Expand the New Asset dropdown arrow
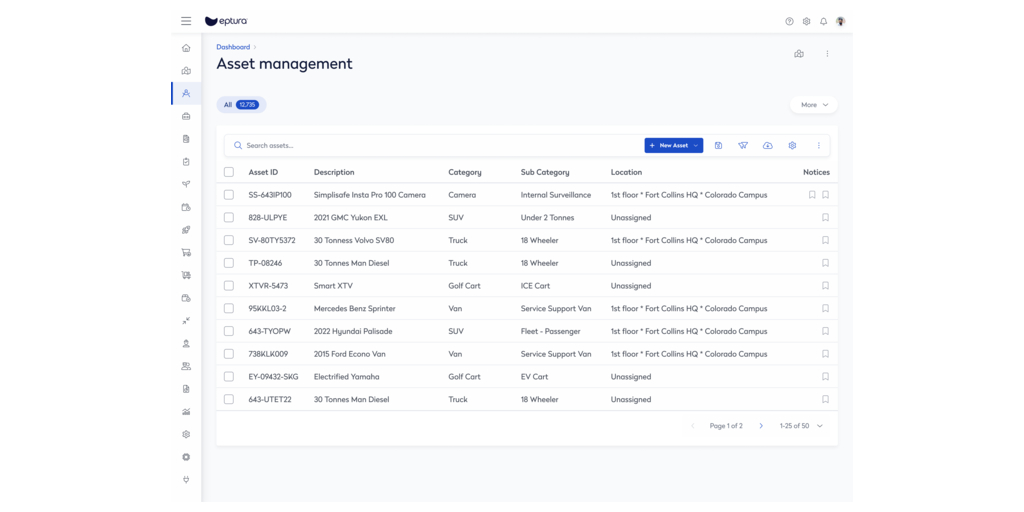The width and height of the screenshot is (1024, 512). tap(696, 146)
